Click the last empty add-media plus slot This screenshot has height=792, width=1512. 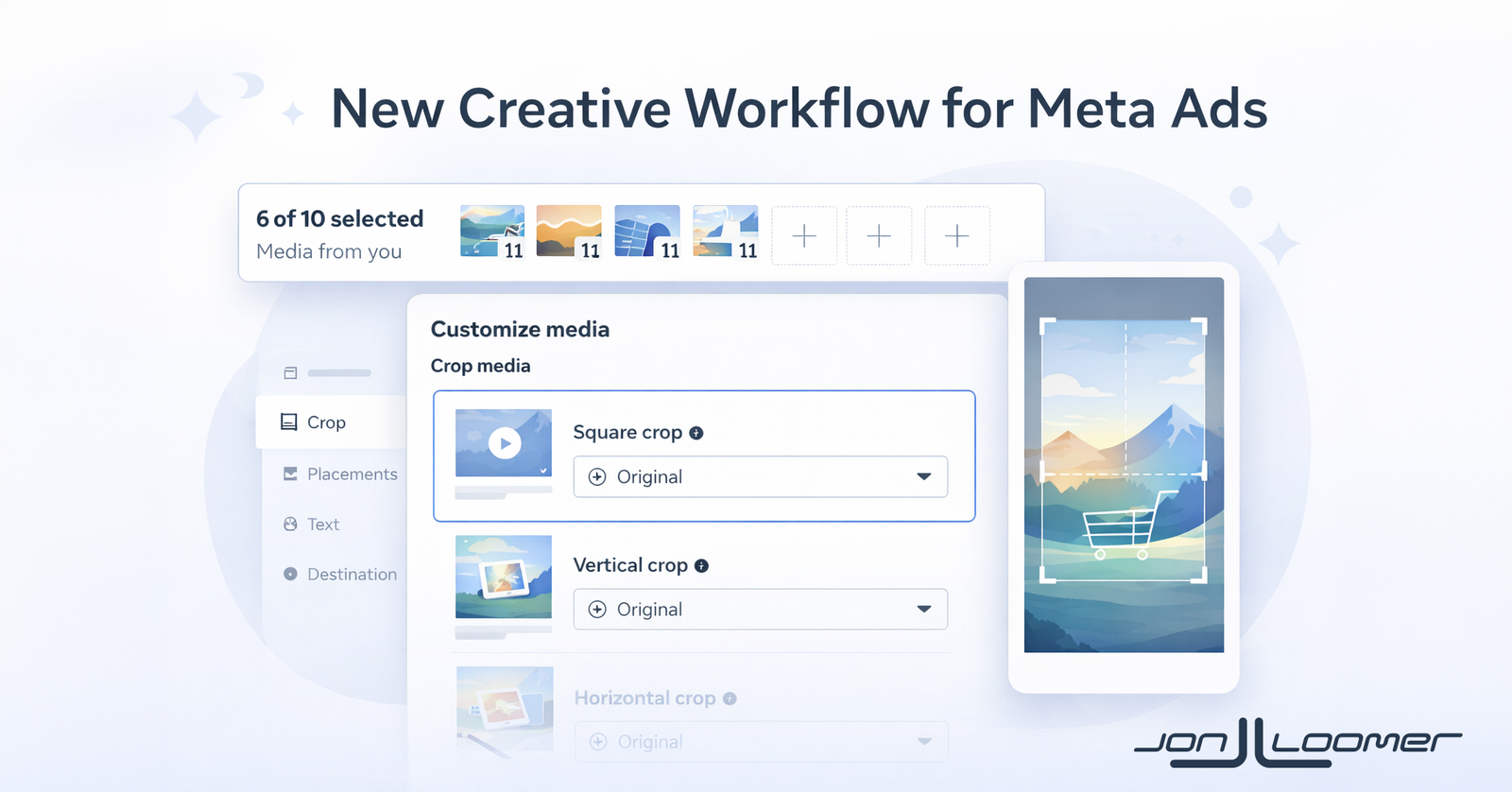click(x=956, y=235)
